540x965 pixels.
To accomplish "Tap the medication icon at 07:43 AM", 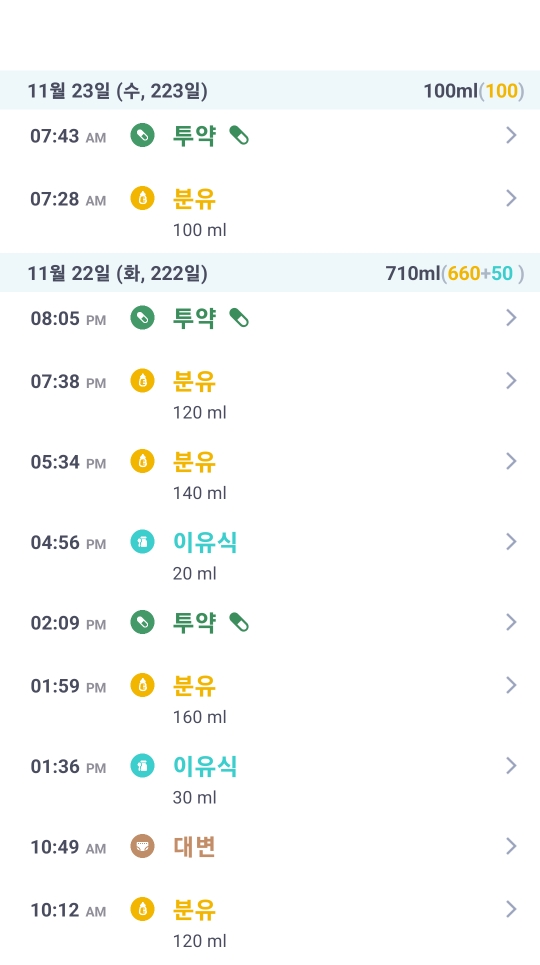I will pyautogui.click(x=142, y=135).
